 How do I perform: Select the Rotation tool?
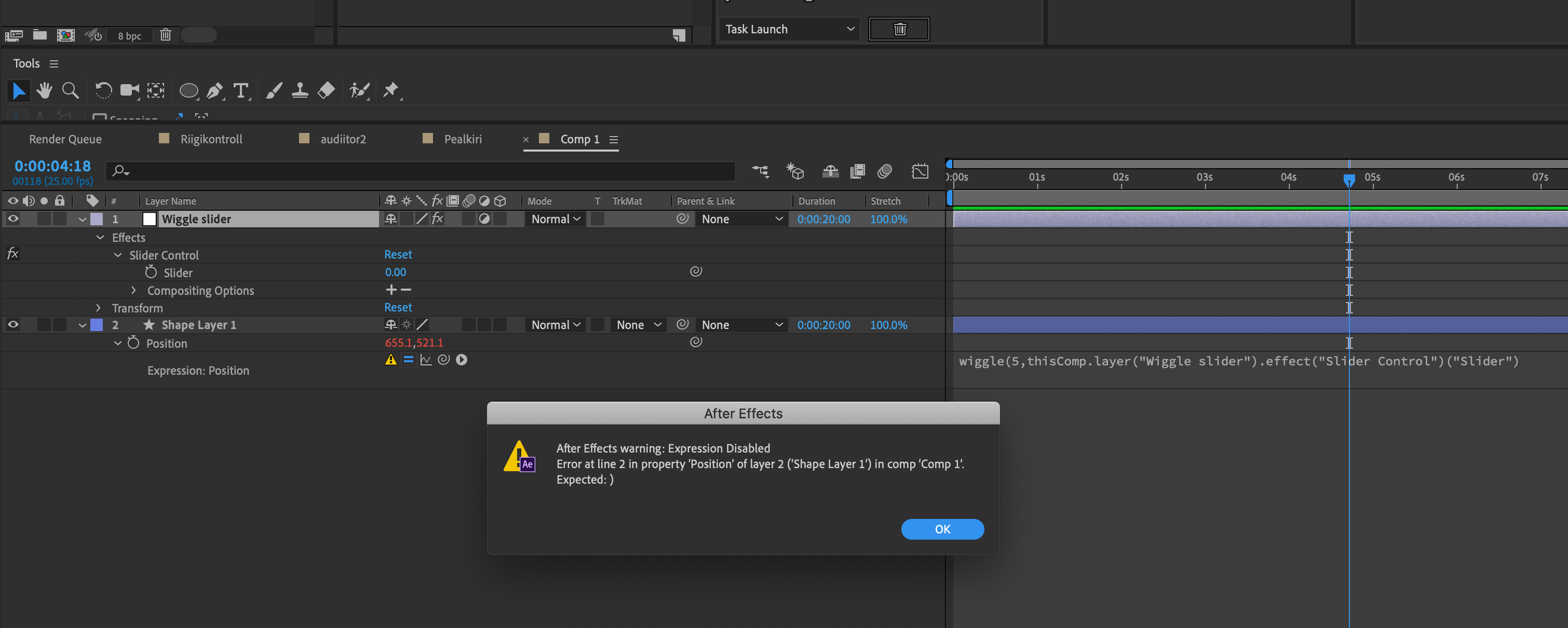coord(103,91)
